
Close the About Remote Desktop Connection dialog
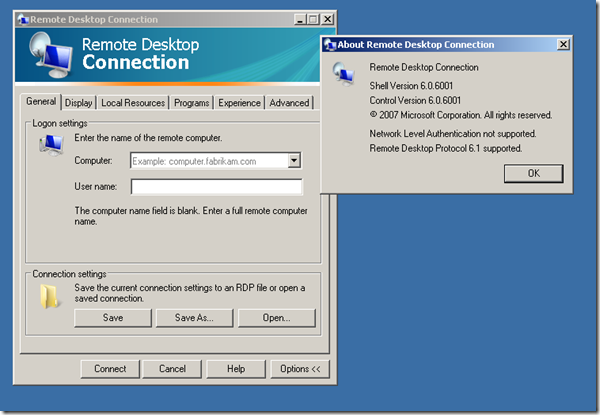[563, 45]
